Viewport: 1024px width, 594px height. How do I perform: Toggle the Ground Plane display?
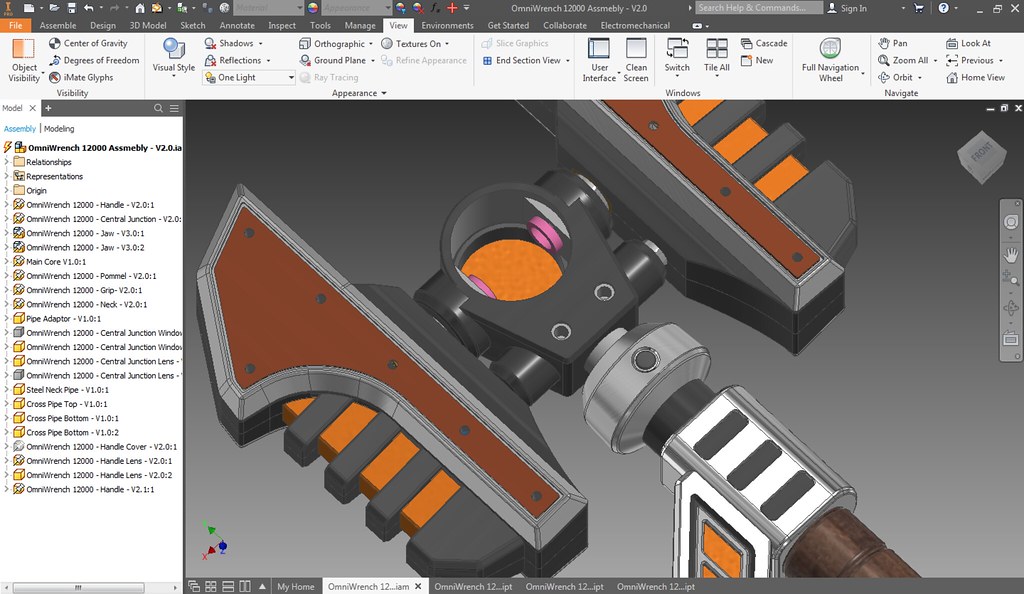(x=333, y=60)
